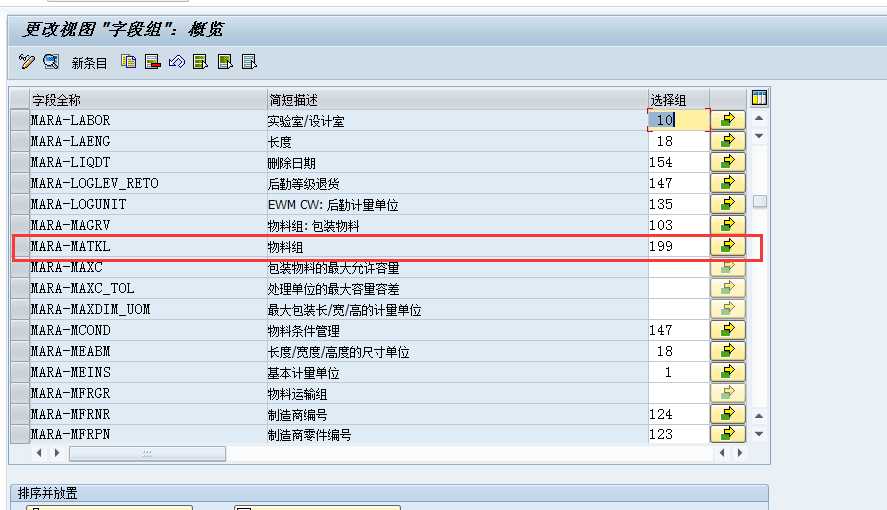The height and width of the screenshot is (510, 887).
Task: Click the dimmed arrow button in MARA-MAXC row
Action: (x=727, y=267)
